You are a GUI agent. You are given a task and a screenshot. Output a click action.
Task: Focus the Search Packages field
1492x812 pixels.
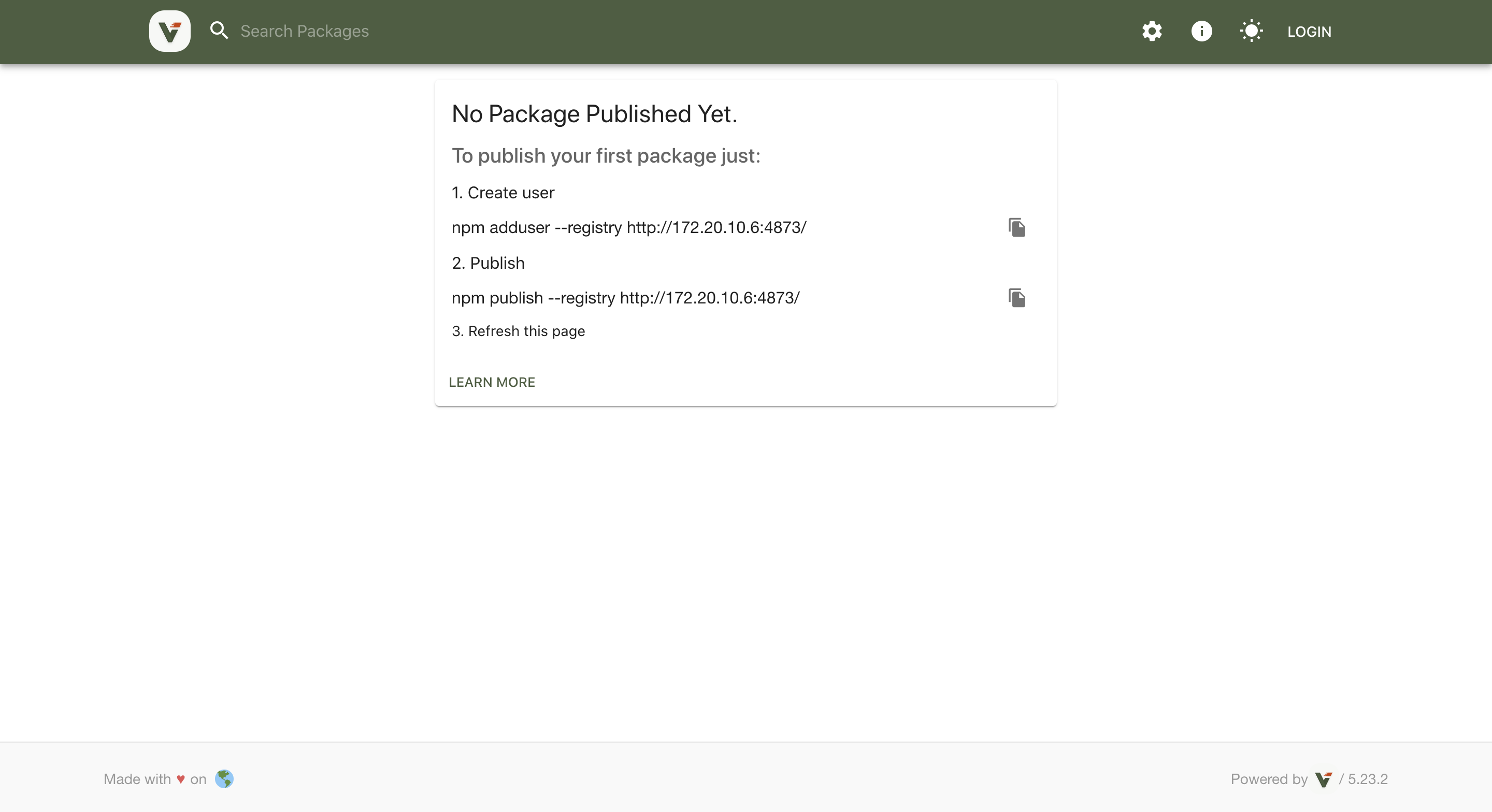coord(666,31)
